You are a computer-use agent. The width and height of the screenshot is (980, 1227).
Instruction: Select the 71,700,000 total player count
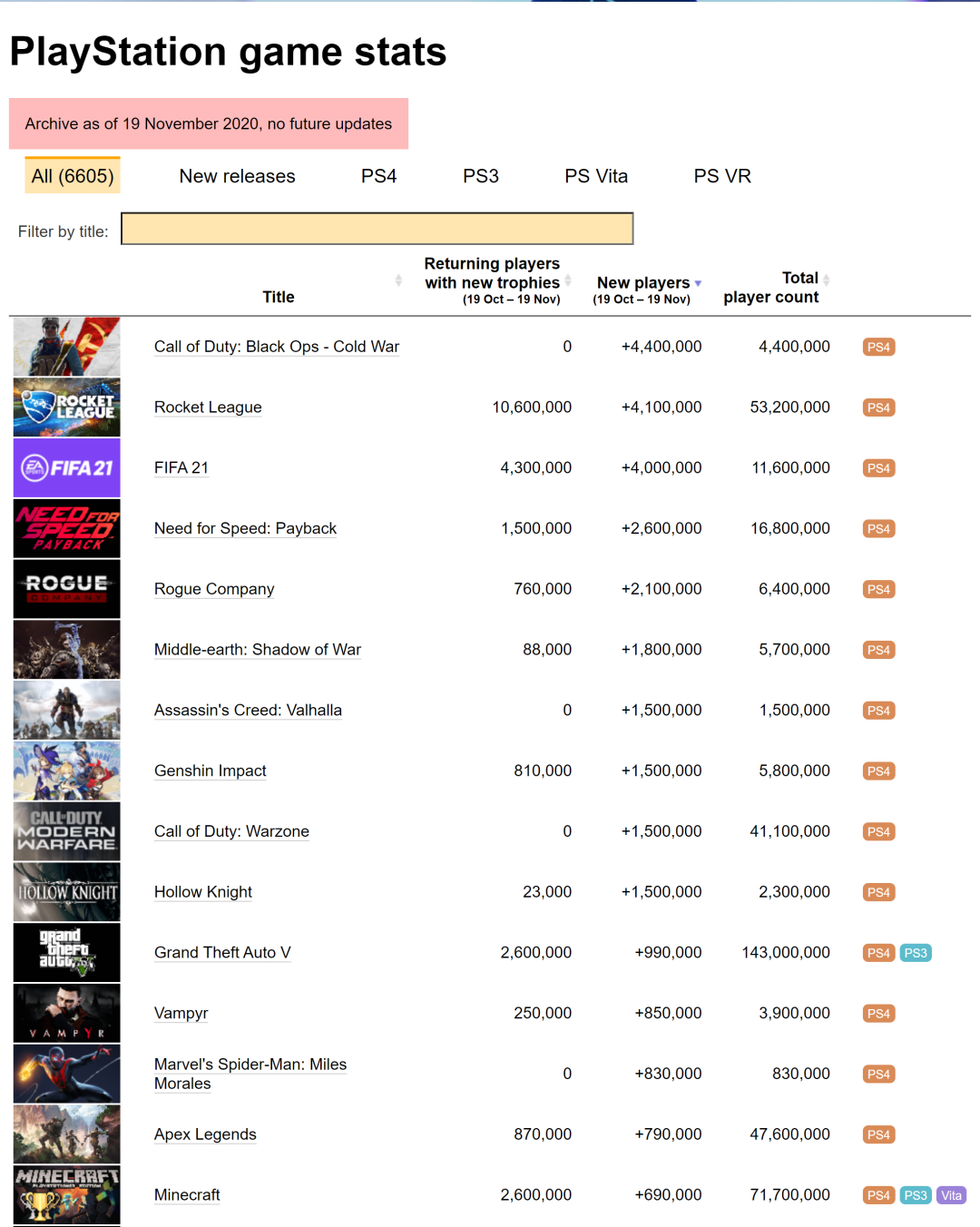coord(789,1195)
